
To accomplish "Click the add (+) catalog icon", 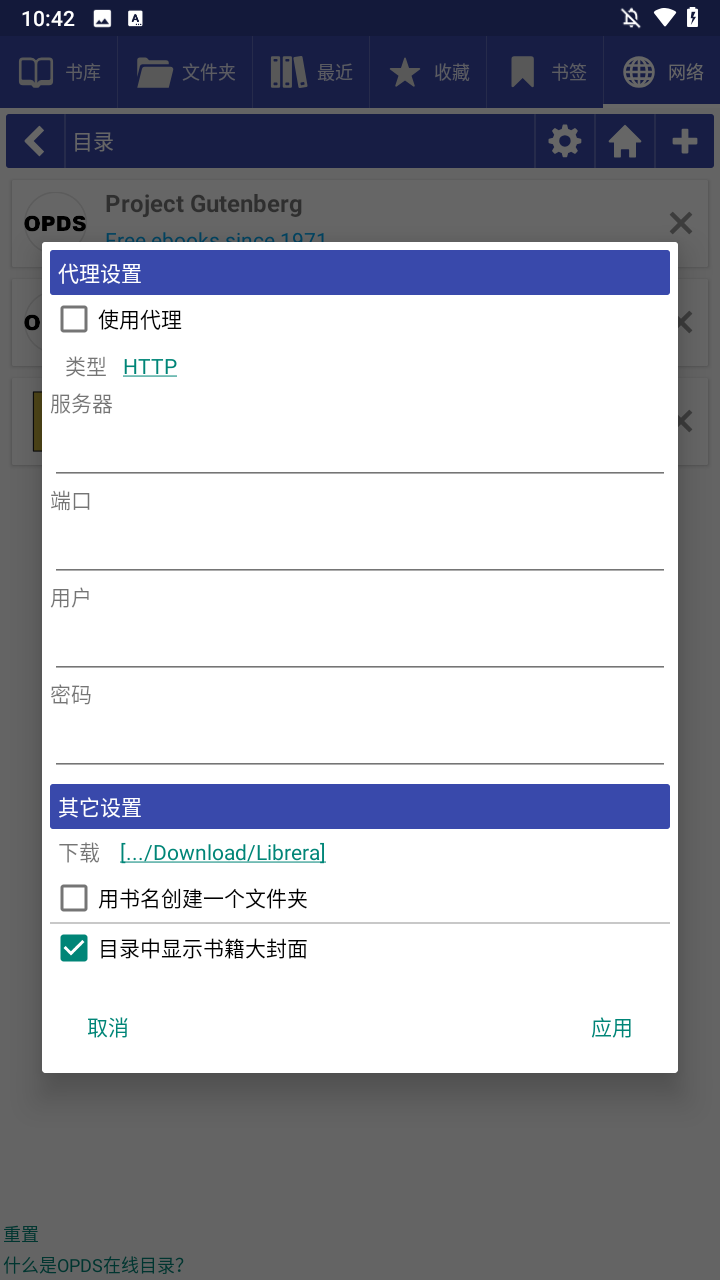I will point(685,141).
